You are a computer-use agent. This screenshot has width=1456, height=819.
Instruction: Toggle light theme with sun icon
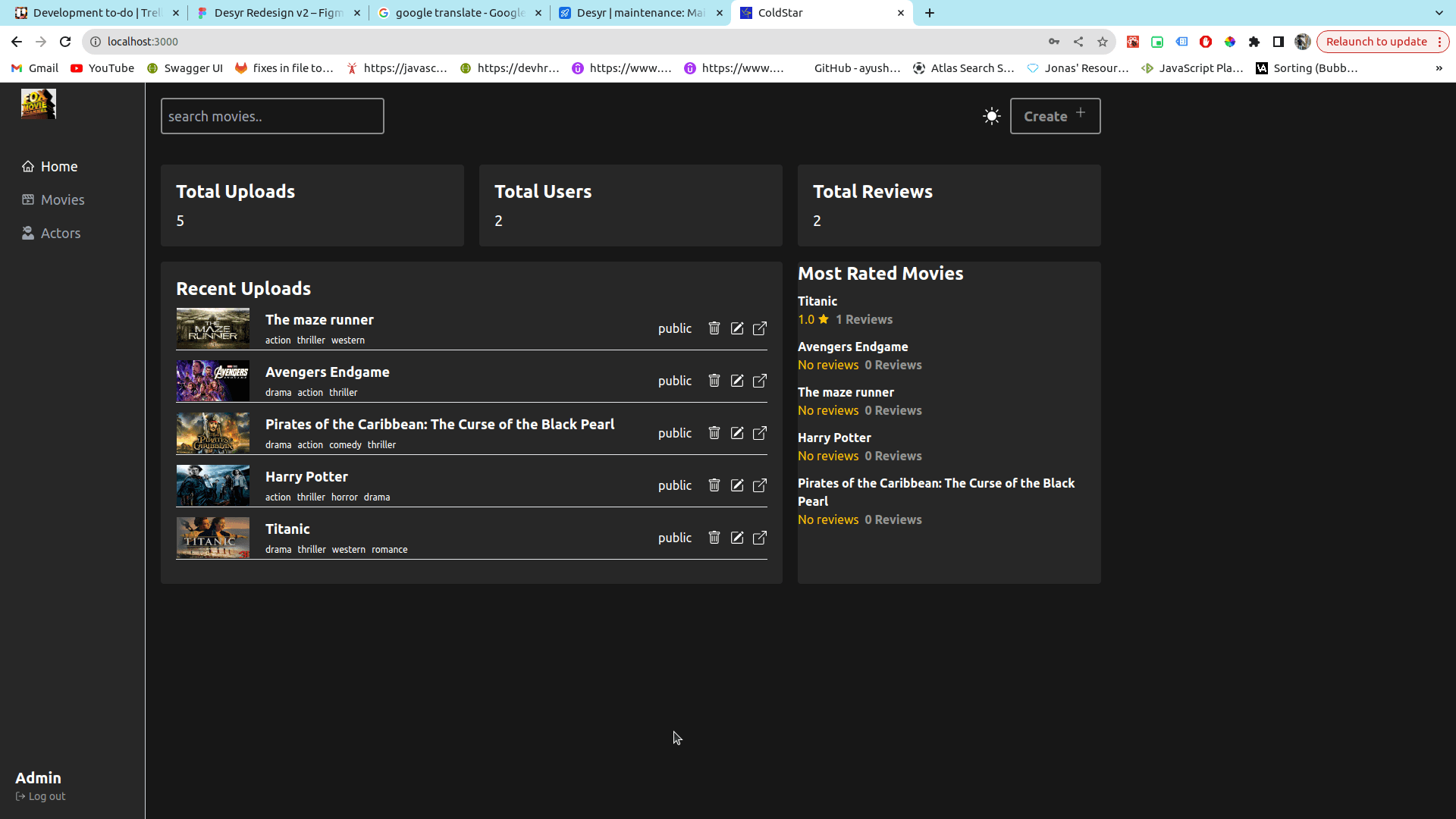tap(992, 116)
